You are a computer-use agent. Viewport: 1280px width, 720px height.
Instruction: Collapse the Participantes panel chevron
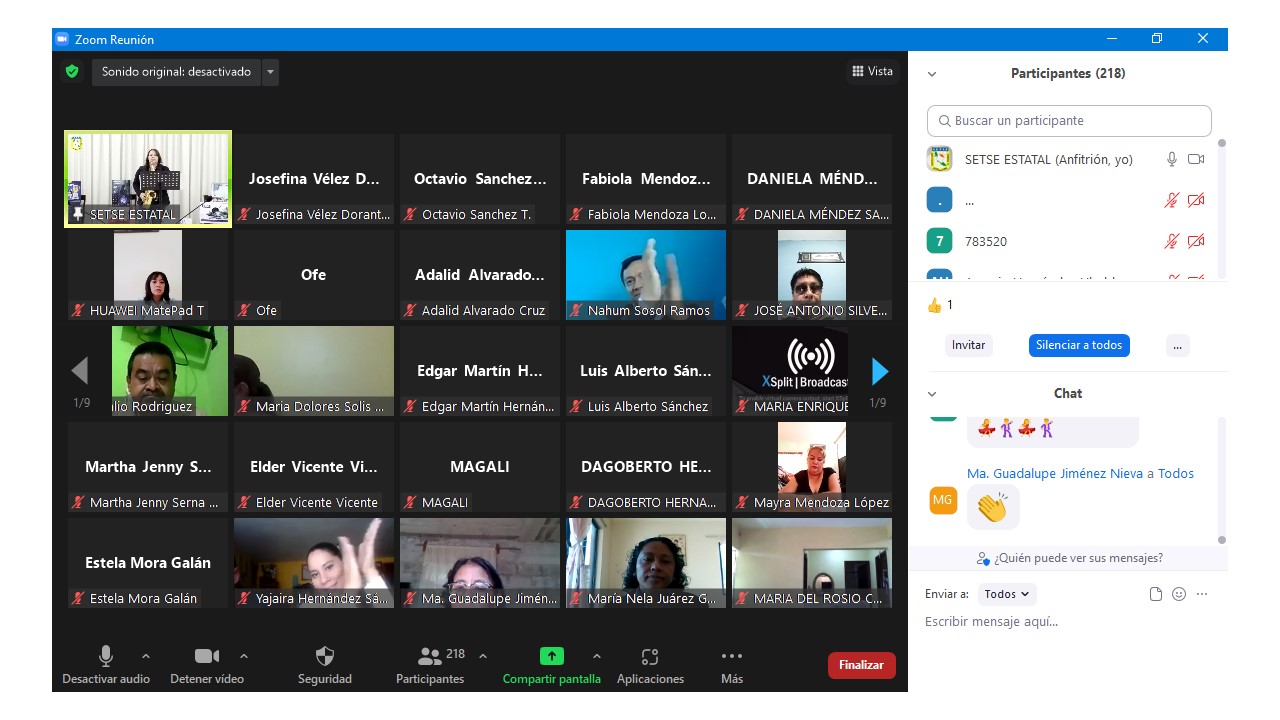click(x=932, y=74)
